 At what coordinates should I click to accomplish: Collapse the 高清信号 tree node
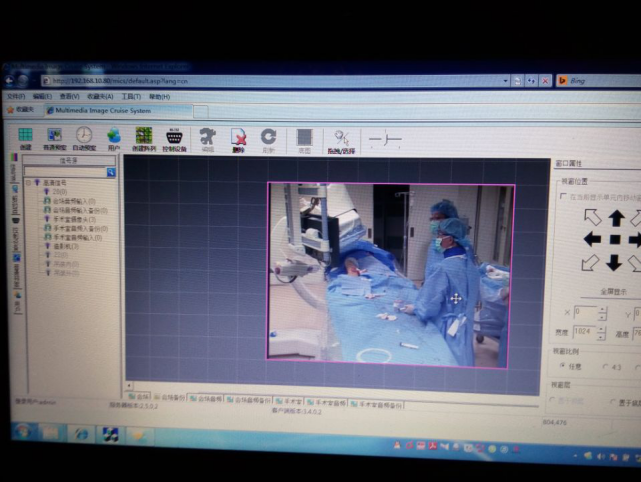click(x=28, y=183)
